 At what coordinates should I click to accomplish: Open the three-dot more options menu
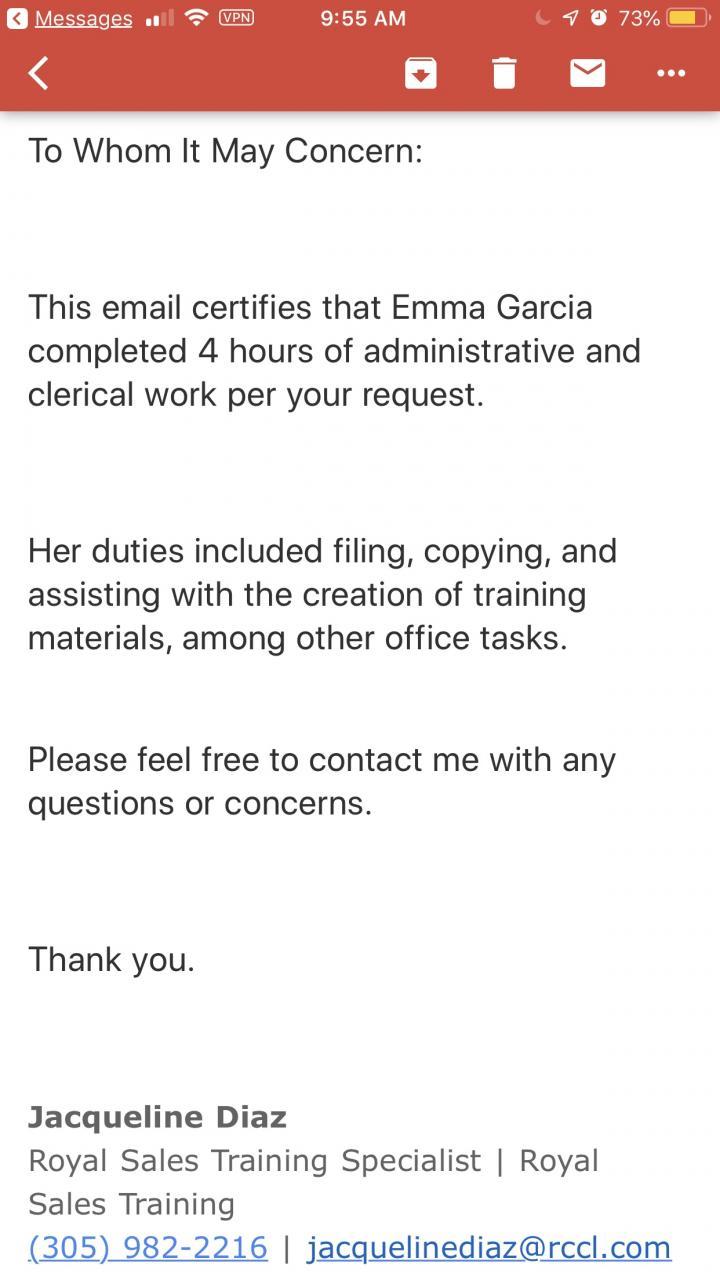point(670,73)
